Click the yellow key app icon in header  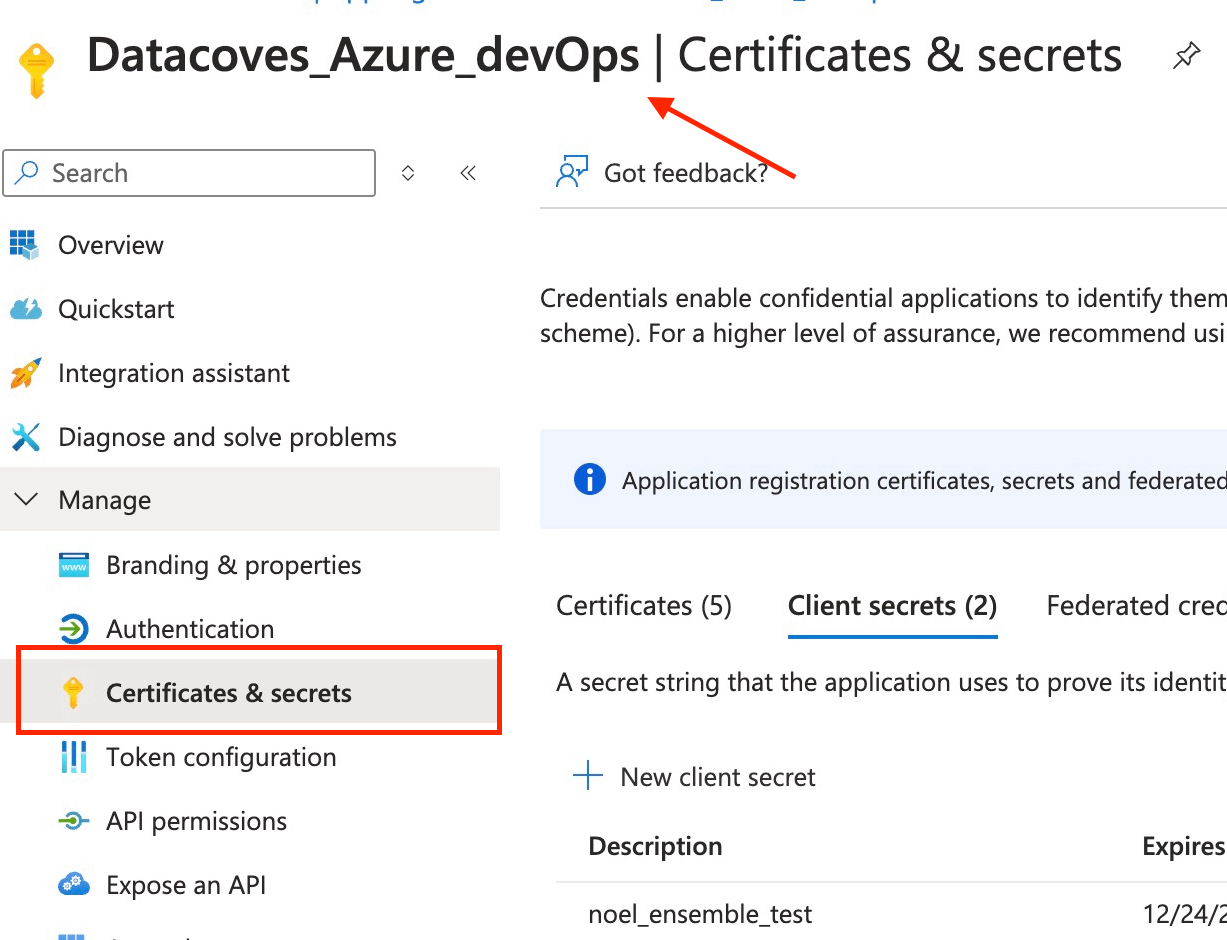click(x=38, y=71)
